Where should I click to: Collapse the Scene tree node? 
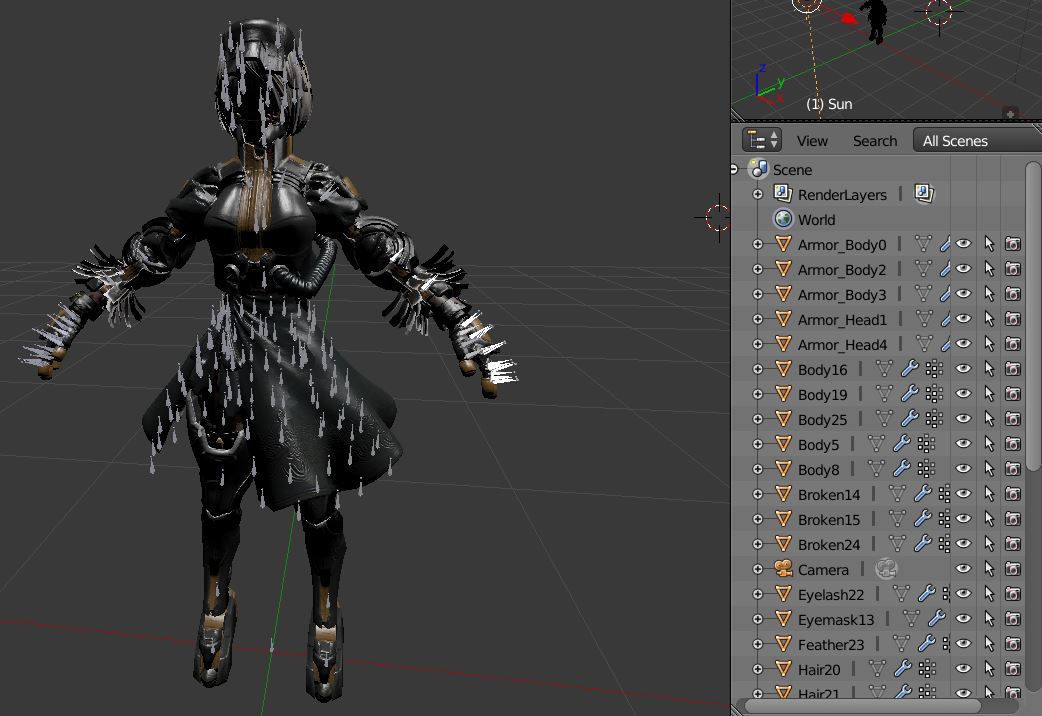pyautogui.click(x=734, y=170)
